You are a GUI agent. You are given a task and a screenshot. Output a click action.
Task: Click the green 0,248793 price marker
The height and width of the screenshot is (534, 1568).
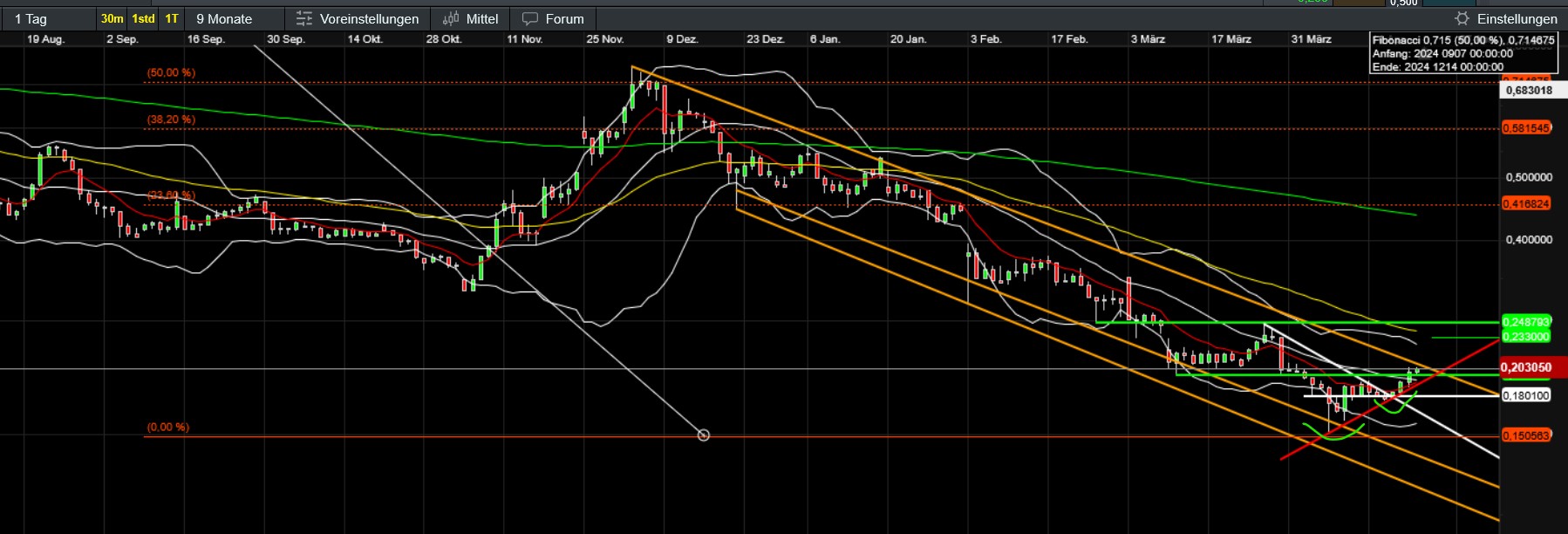point(1526,322)
